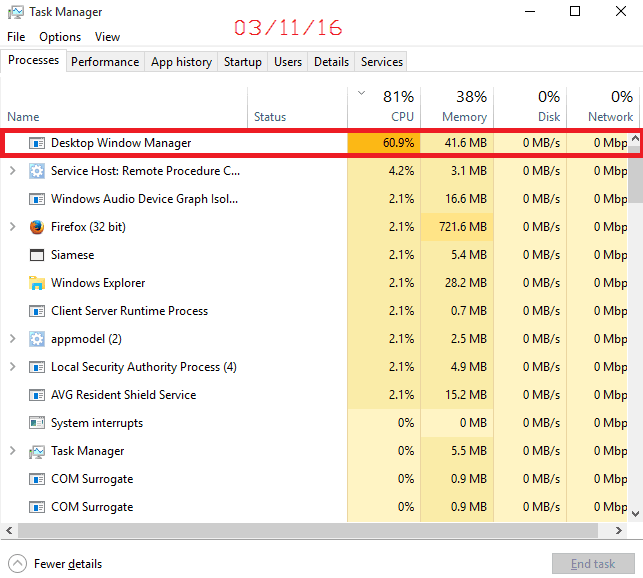
Task: Select the Desktop Window Manager row name
Action: [x=121, y=143]
